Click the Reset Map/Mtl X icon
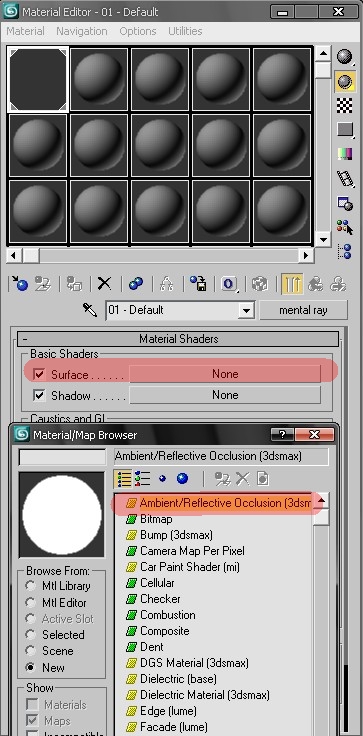This screenshot has height=736, width=363. [104, 284]
